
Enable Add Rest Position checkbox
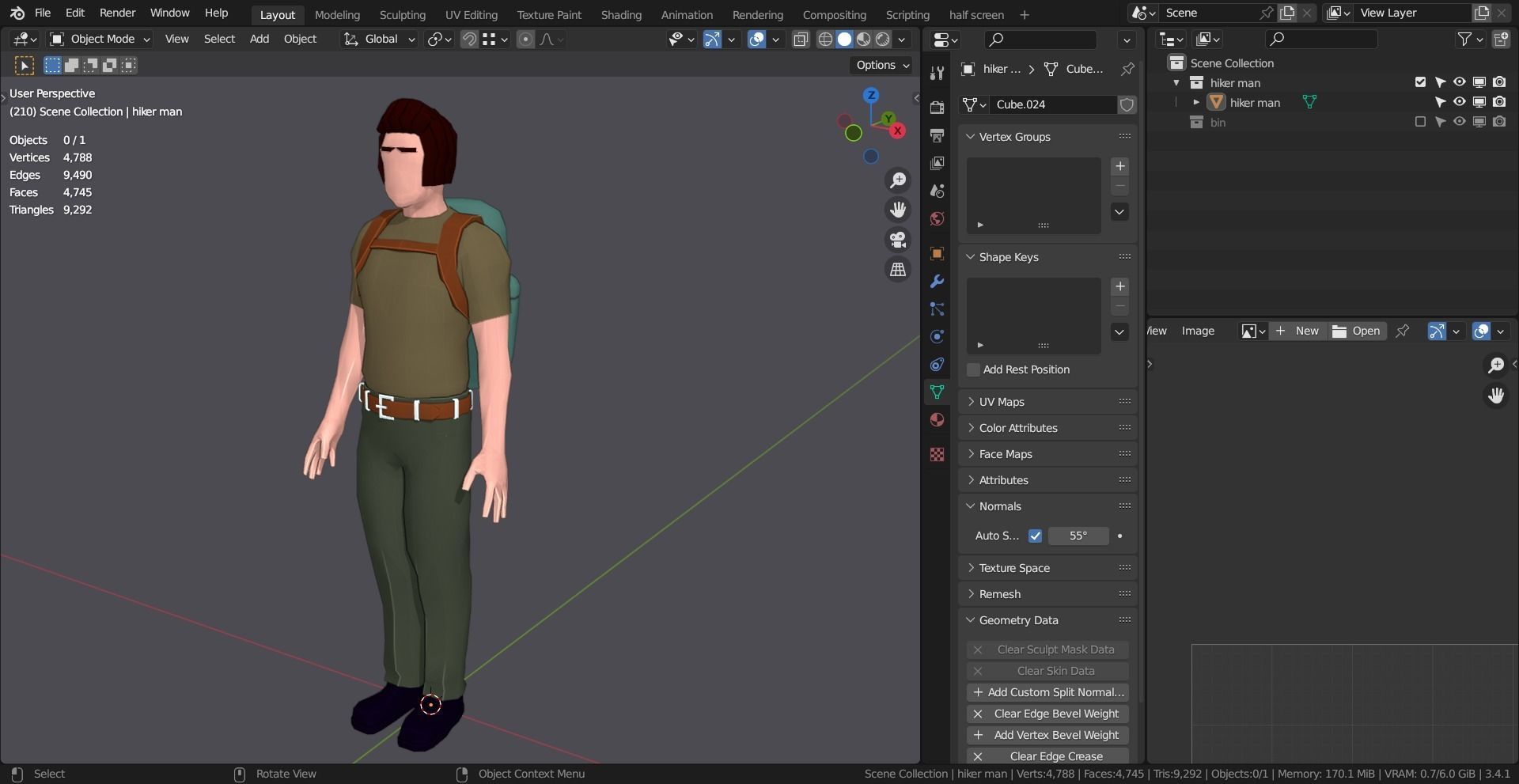click(x=974, y=369)
